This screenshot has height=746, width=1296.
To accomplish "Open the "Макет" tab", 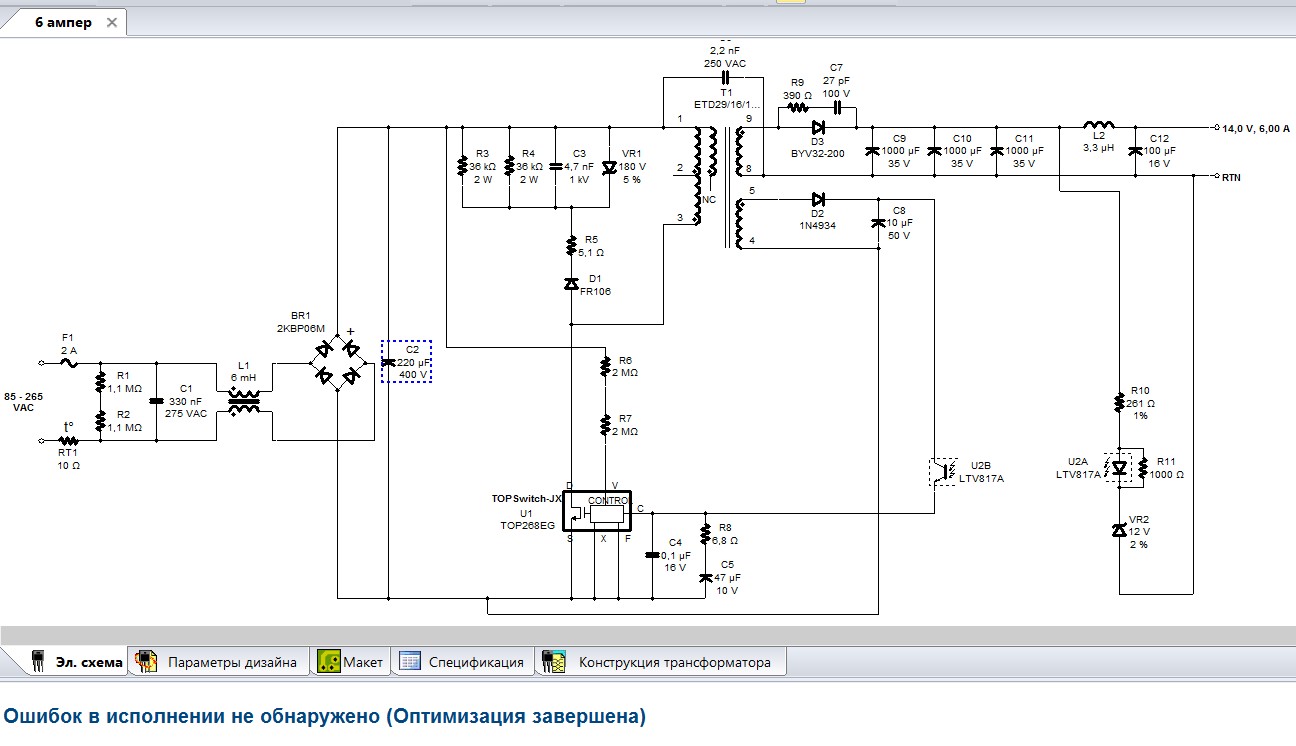I will pos(350,662).
